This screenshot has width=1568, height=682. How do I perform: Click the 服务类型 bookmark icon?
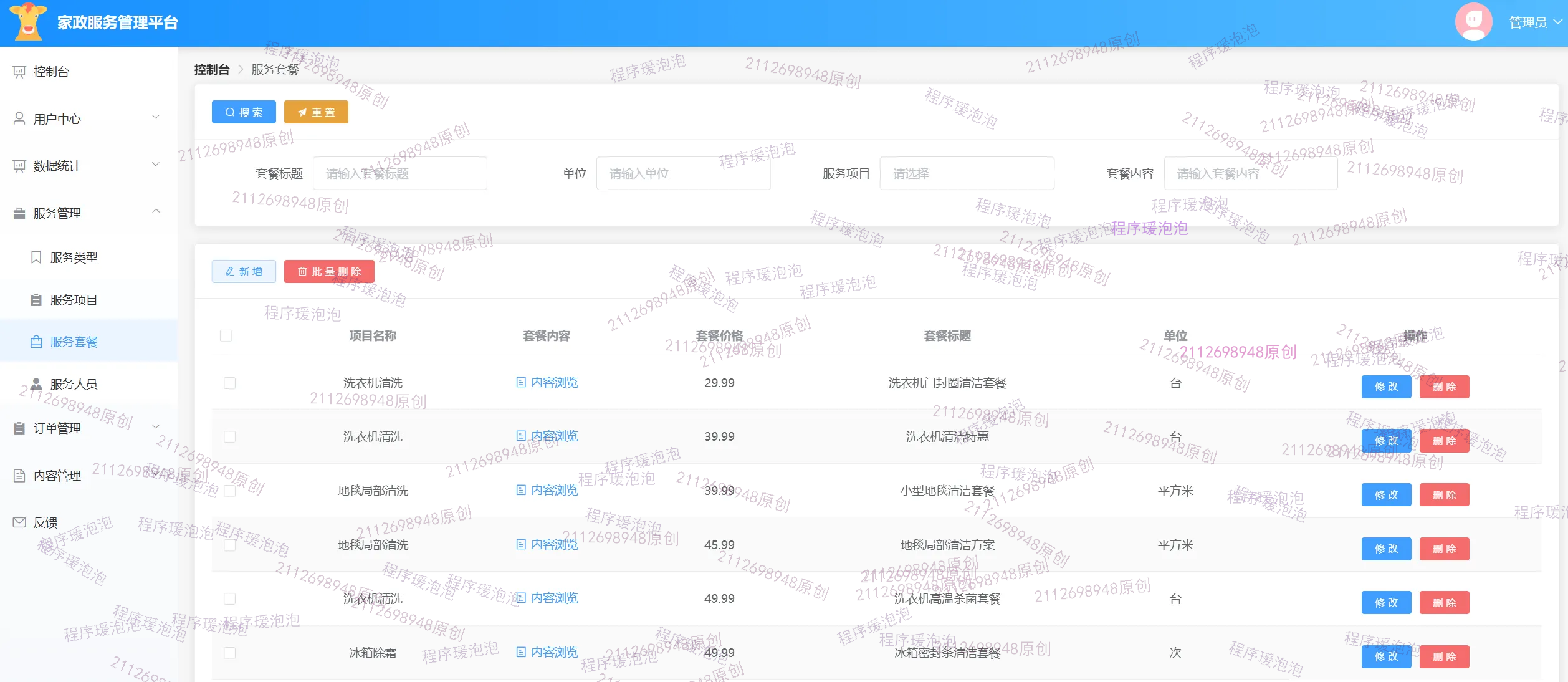(36, 257)
